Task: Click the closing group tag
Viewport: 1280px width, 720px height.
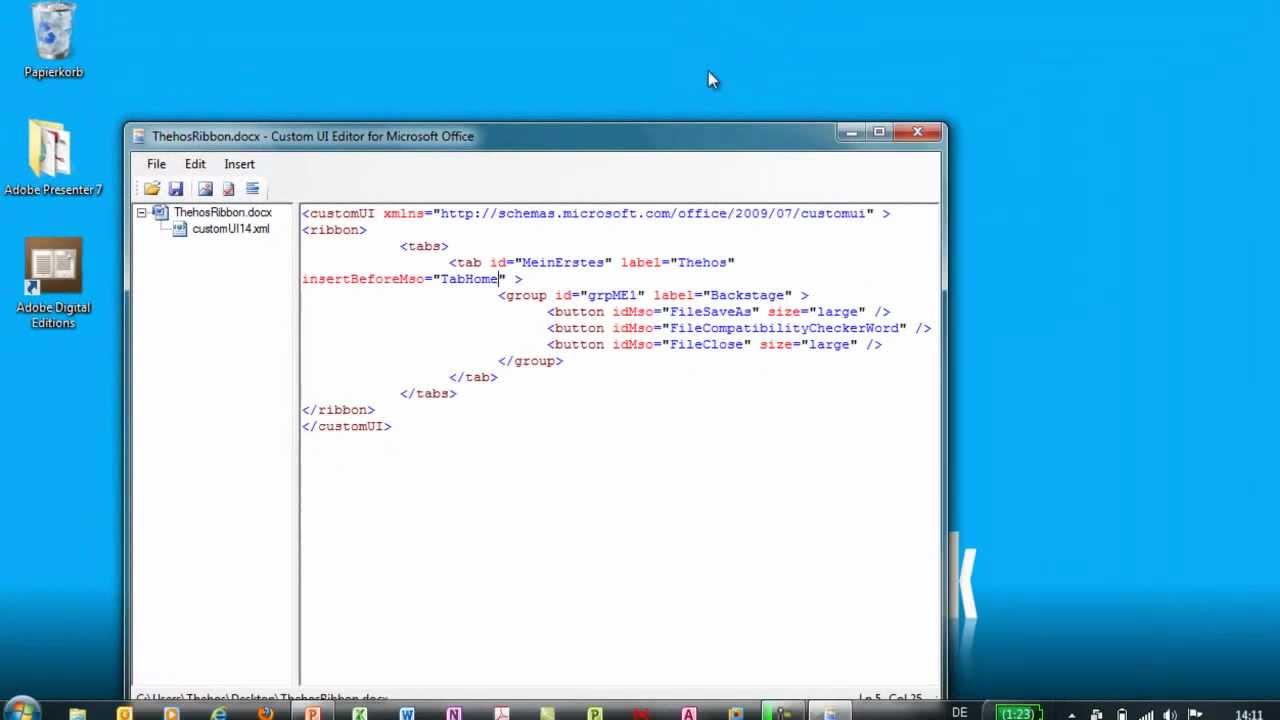Action: [531, 361]
